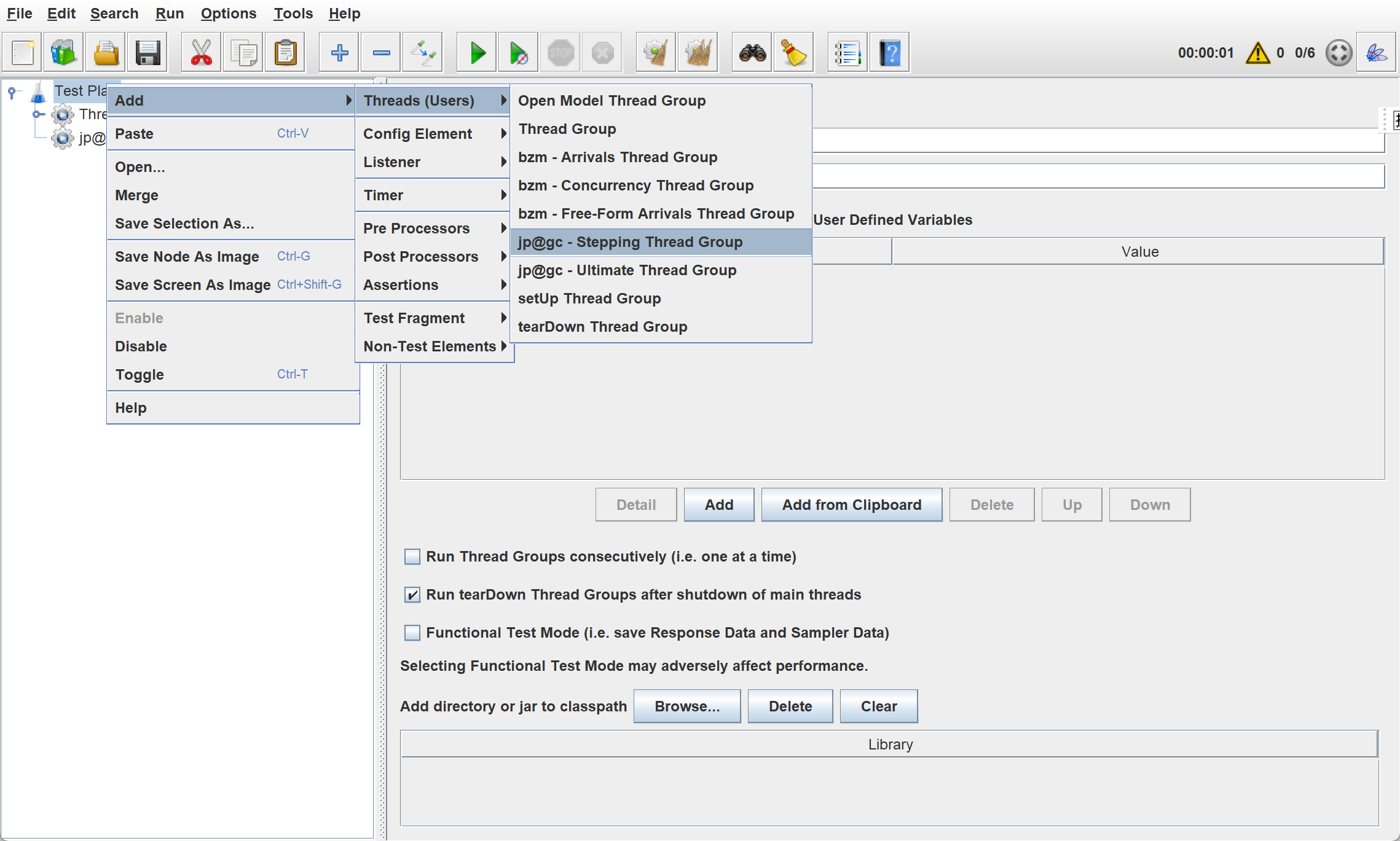
Task: Click the Add from Clipboard button
Action: pos(851,505)
